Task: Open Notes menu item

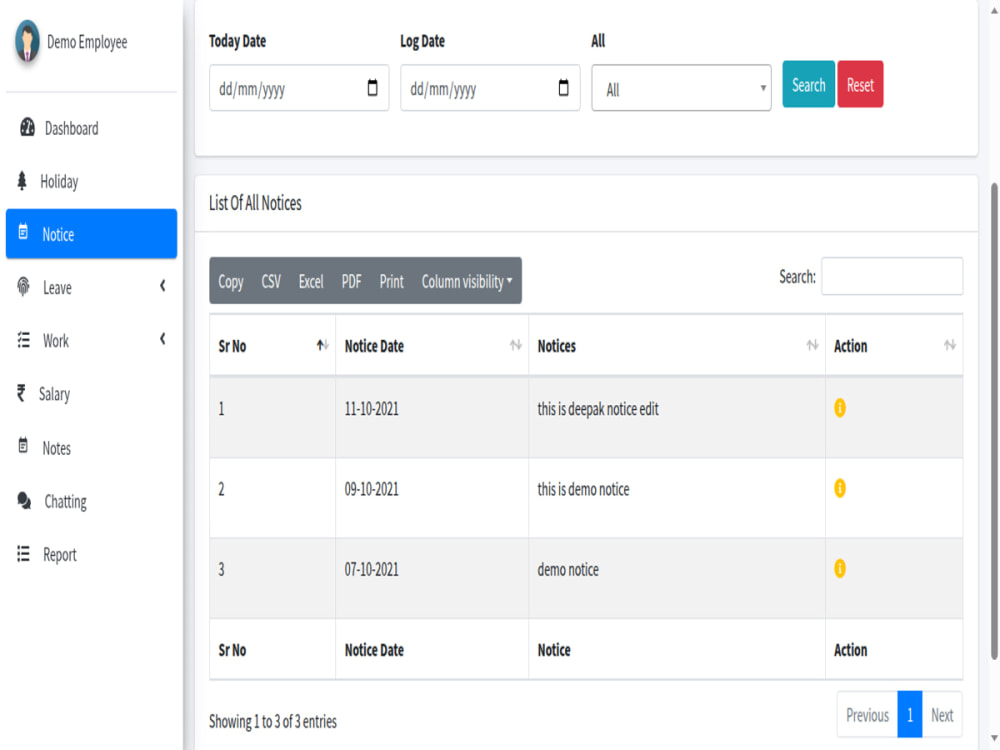Action: [91, 448]
